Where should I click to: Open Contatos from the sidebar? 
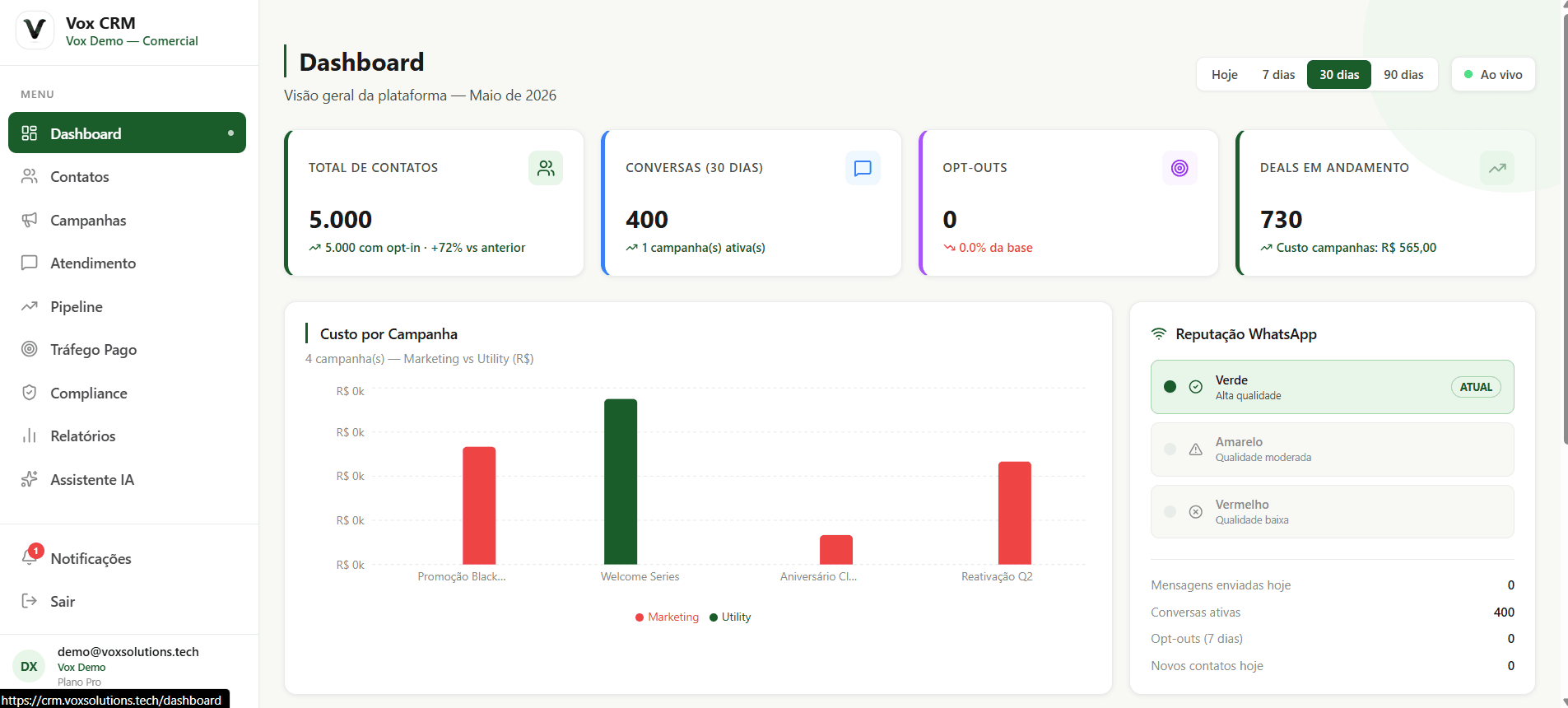[127, 177]
